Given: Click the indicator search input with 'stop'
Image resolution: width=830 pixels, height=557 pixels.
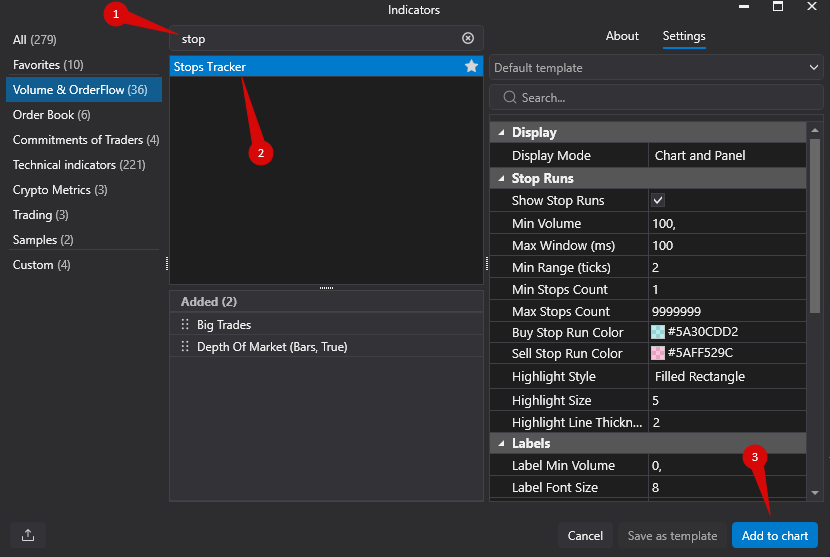Looking at the screenshot, I should pos(326,38).
